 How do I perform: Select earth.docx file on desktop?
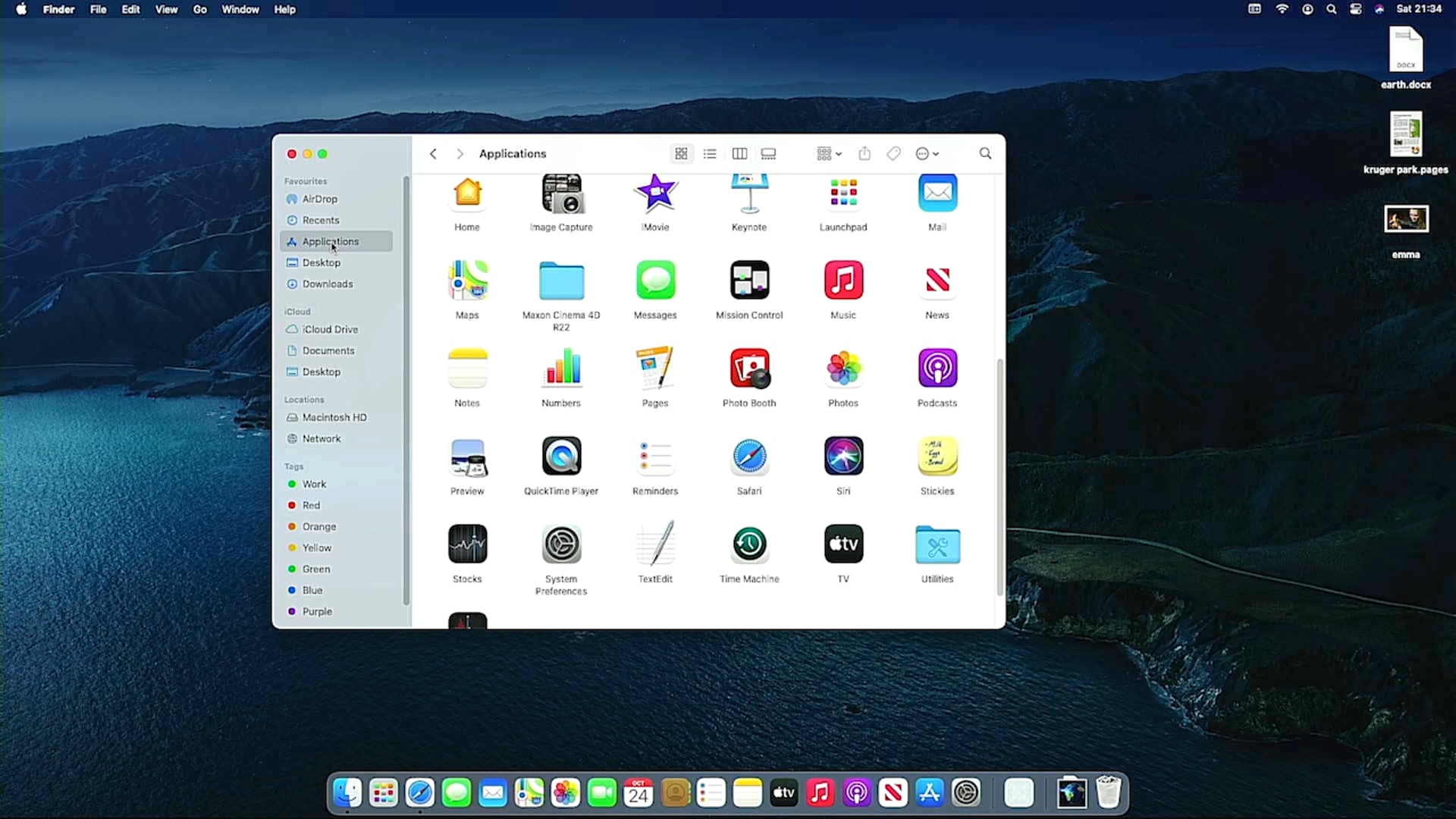tap(1405, 58)
